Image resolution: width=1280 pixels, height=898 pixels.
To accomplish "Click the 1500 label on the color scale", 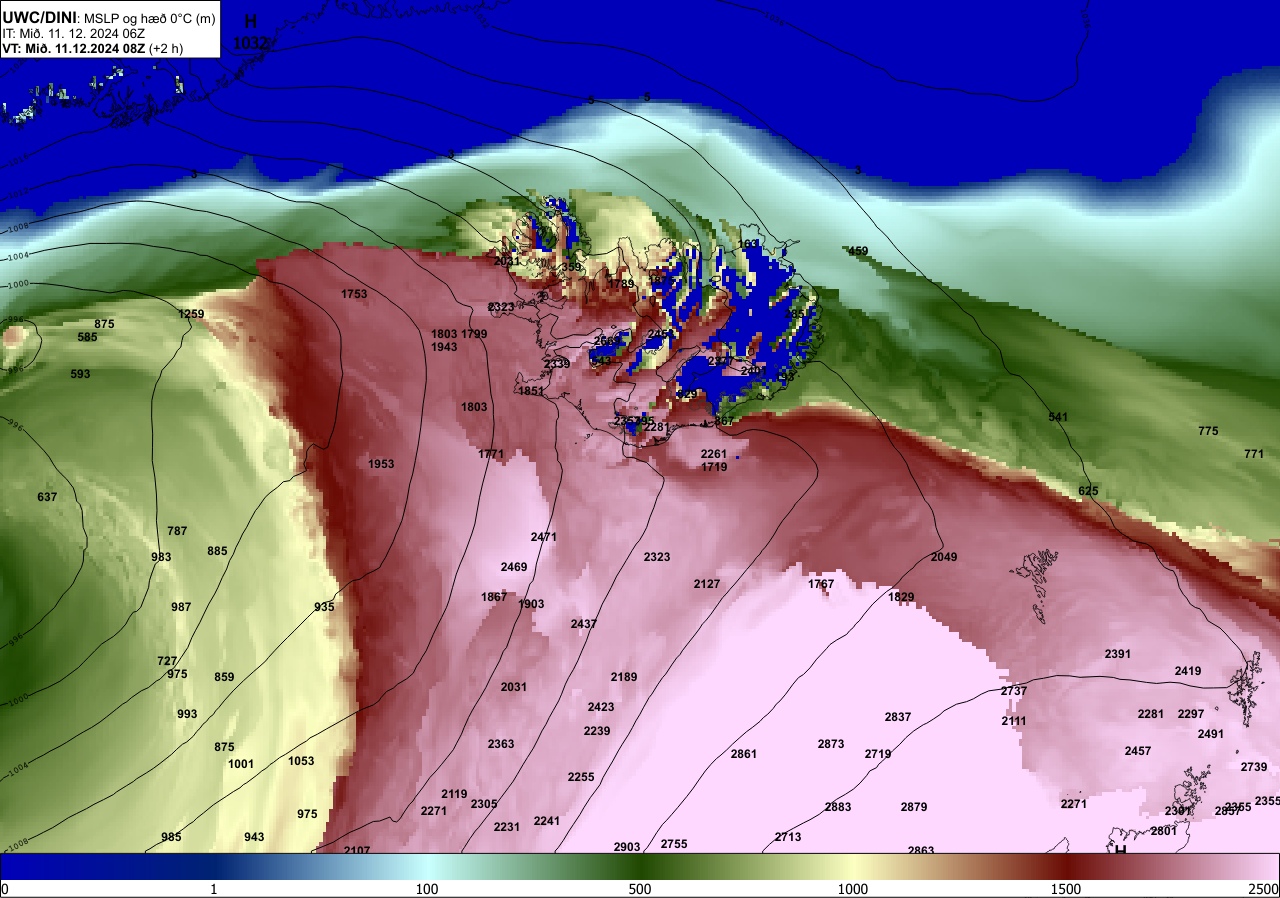I will [1066, 889].
